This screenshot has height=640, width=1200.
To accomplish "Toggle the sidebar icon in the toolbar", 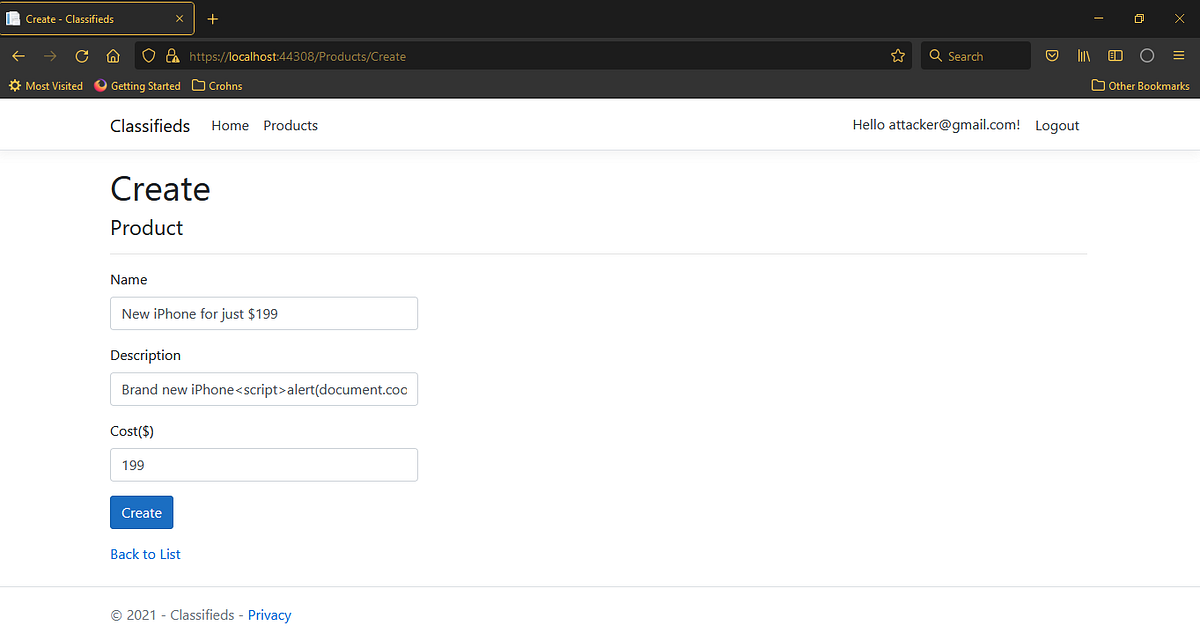I will point(1115,55).
